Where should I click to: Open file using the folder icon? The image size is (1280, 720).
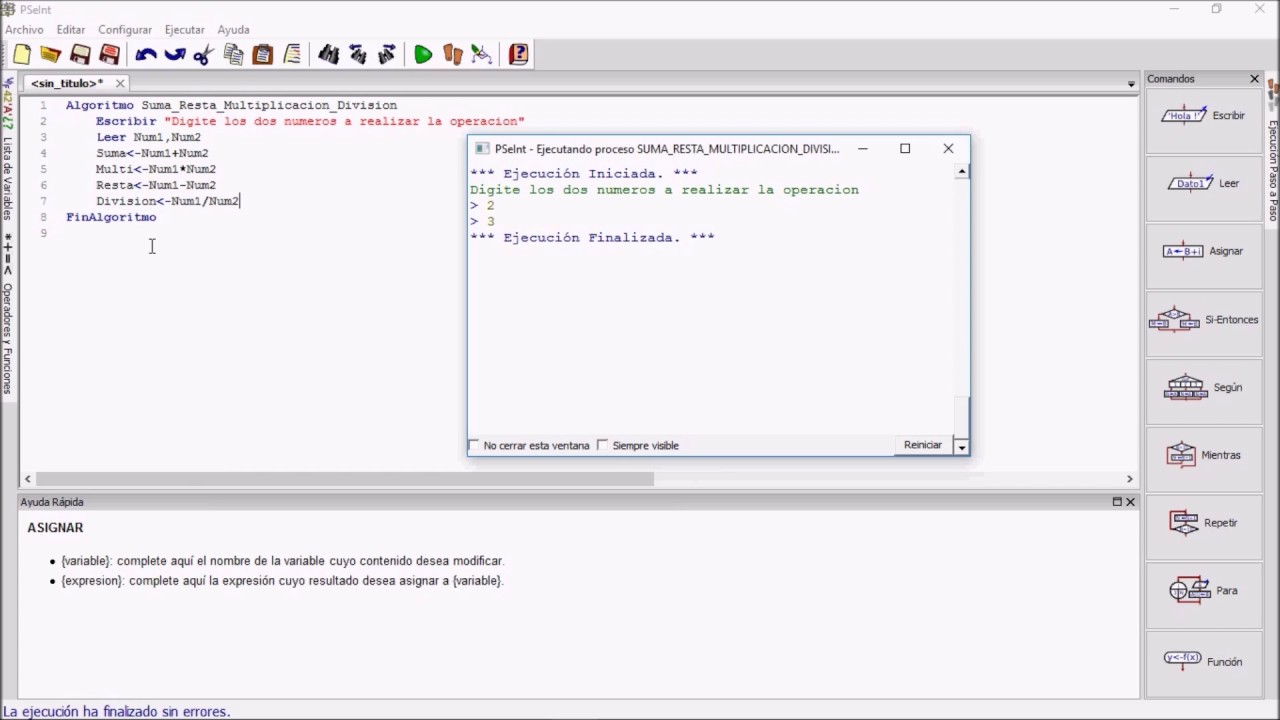click(51, 54)
